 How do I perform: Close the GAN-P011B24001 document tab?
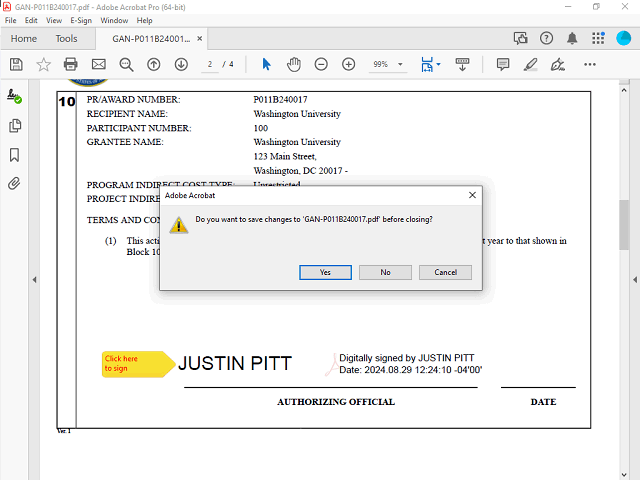click(200, 38)
